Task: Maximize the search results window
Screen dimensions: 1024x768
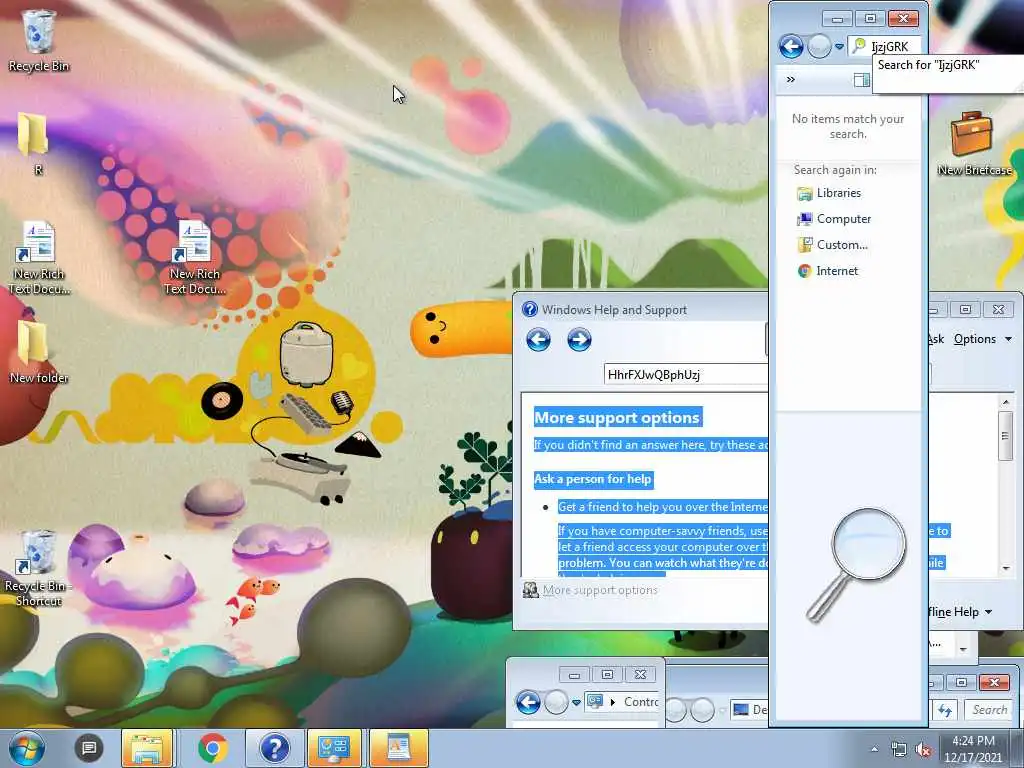Action: [x=870, y=18]
